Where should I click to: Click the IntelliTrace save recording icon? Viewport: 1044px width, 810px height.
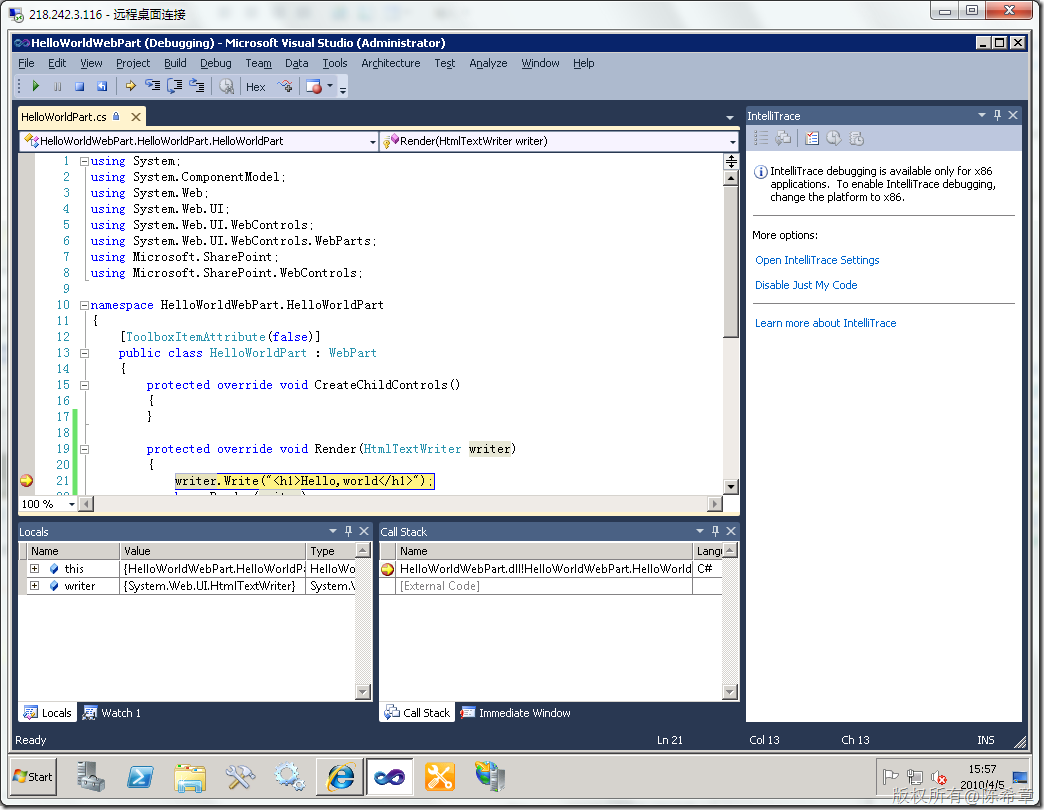click(x=856, y=138)
